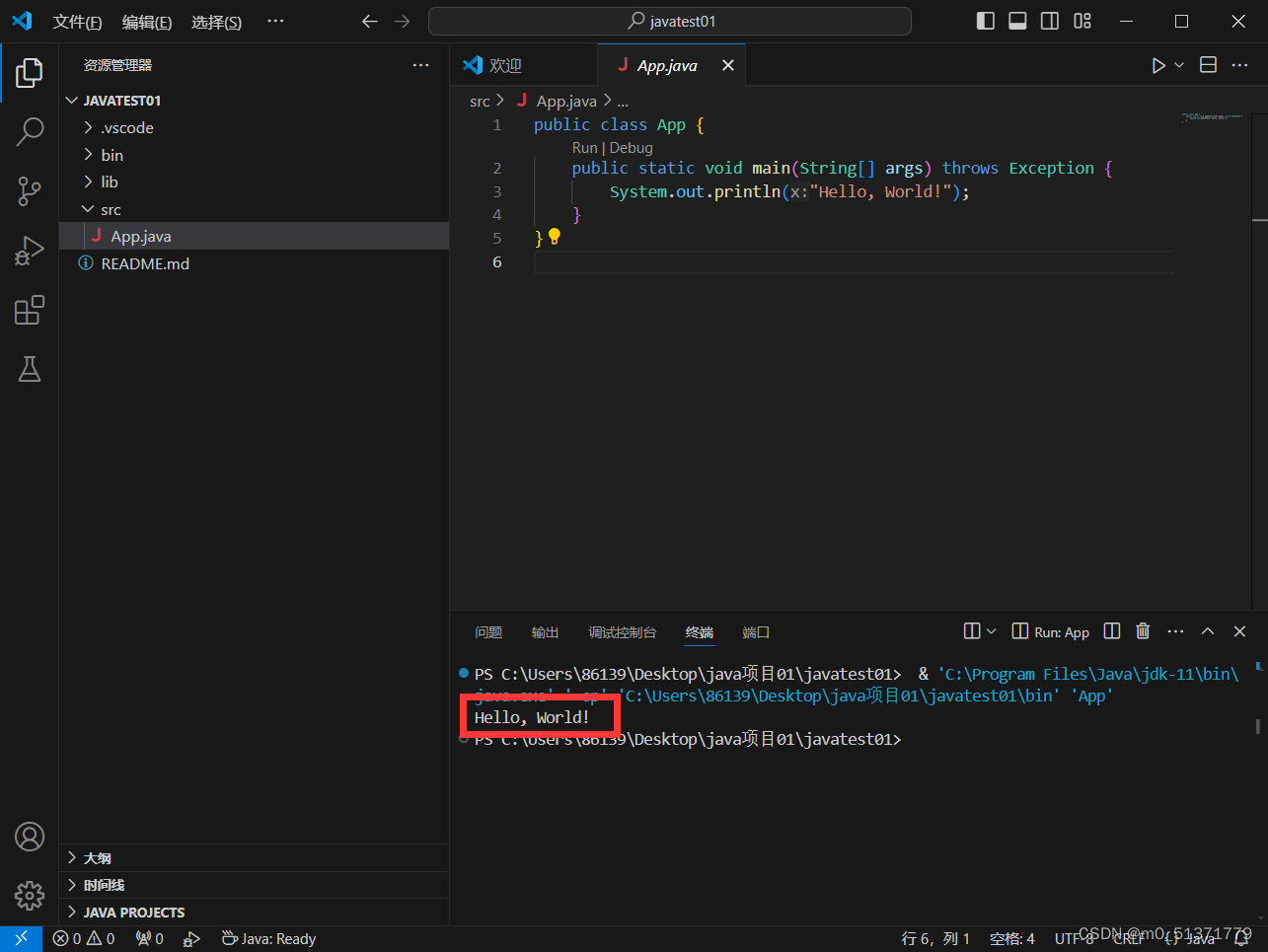Open README.md in the explorer
This screenshot has height=952, width=1268.
tap(254, 263)
